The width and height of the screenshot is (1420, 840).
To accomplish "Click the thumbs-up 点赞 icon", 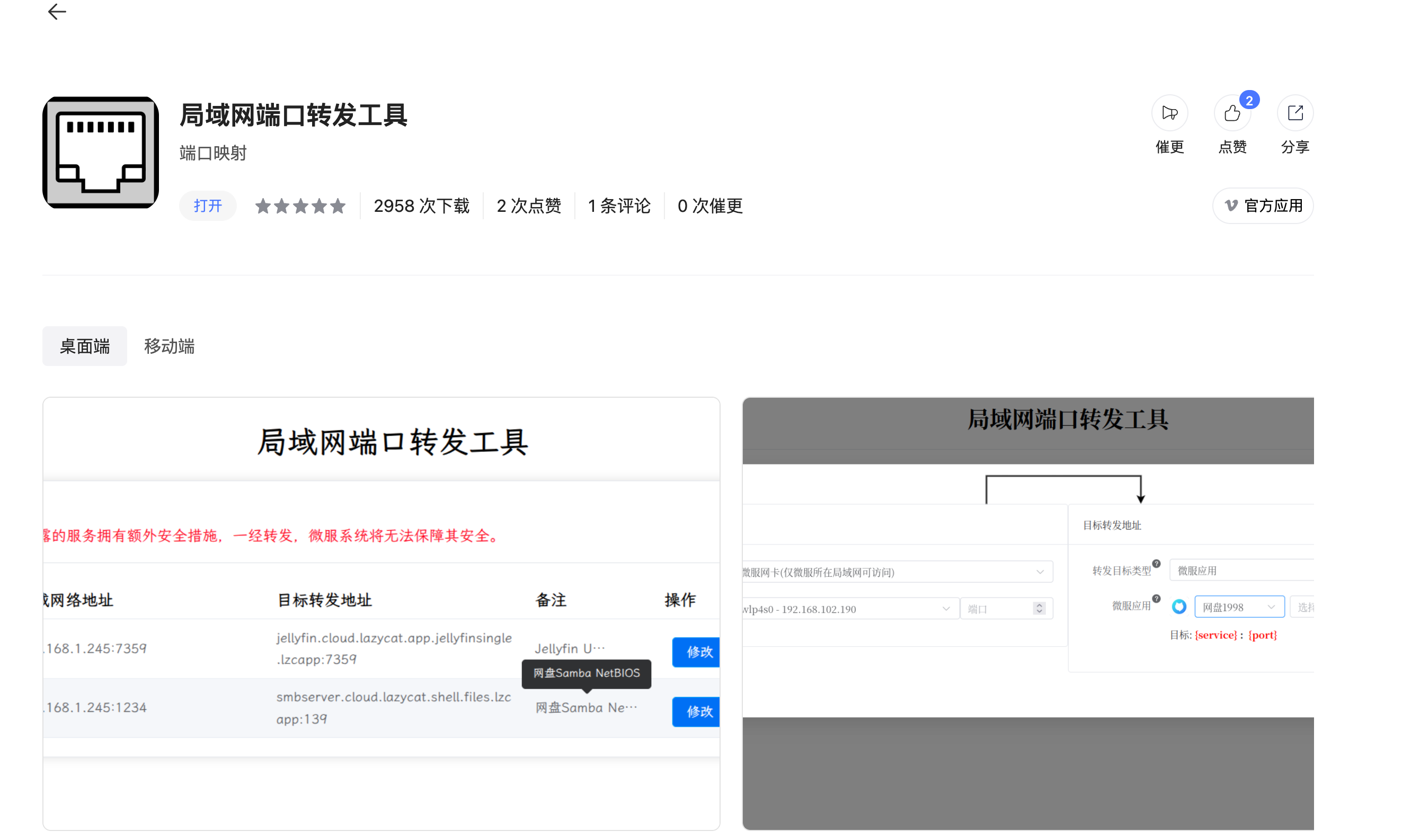I will (1232, 113).
